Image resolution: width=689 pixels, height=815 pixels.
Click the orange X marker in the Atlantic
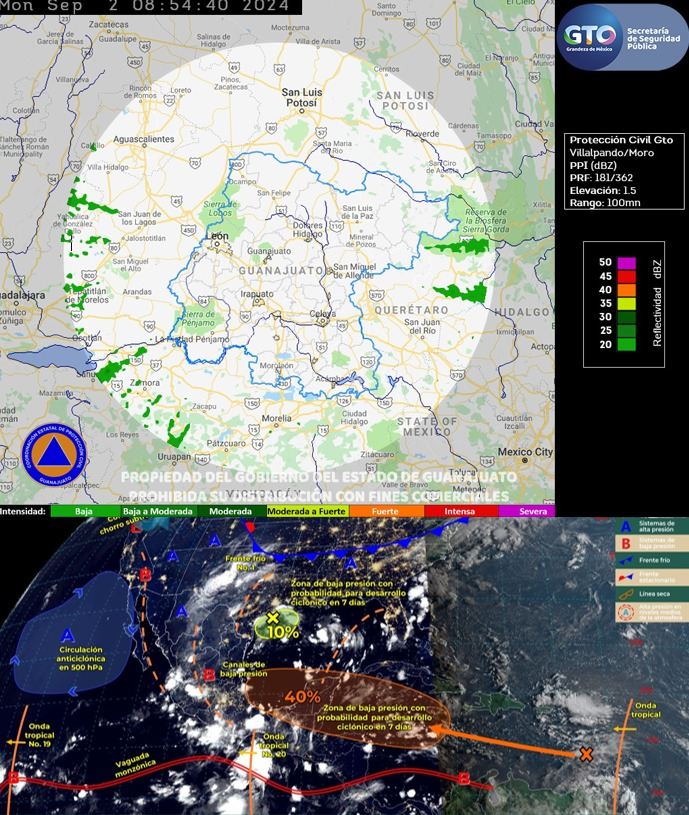[586, 754]
